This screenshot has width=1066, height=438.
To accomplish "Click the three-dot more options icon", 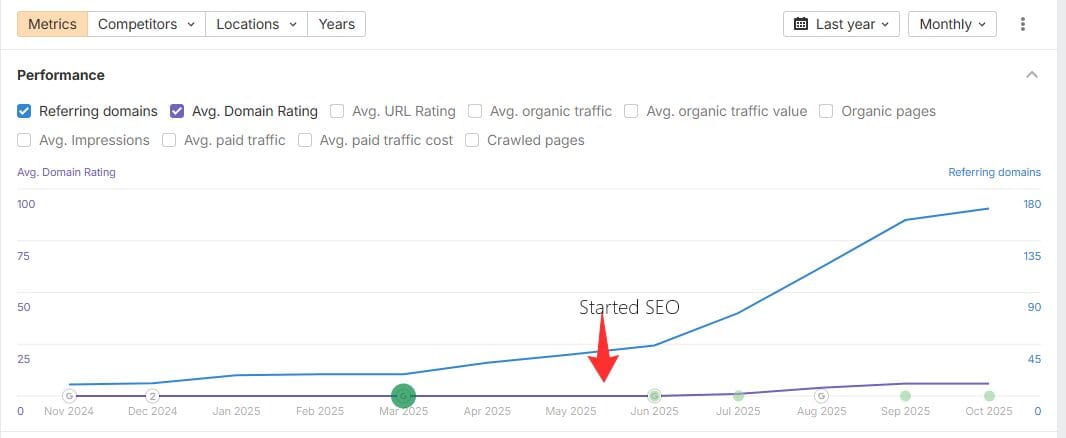I will pos(1022,24).
